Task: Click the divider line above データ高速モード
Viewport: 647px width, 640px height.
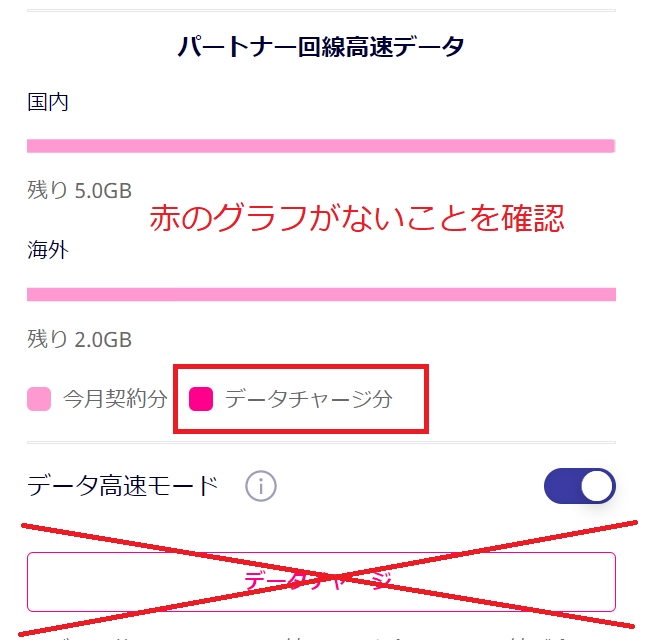Action: [x=320, y=443]
